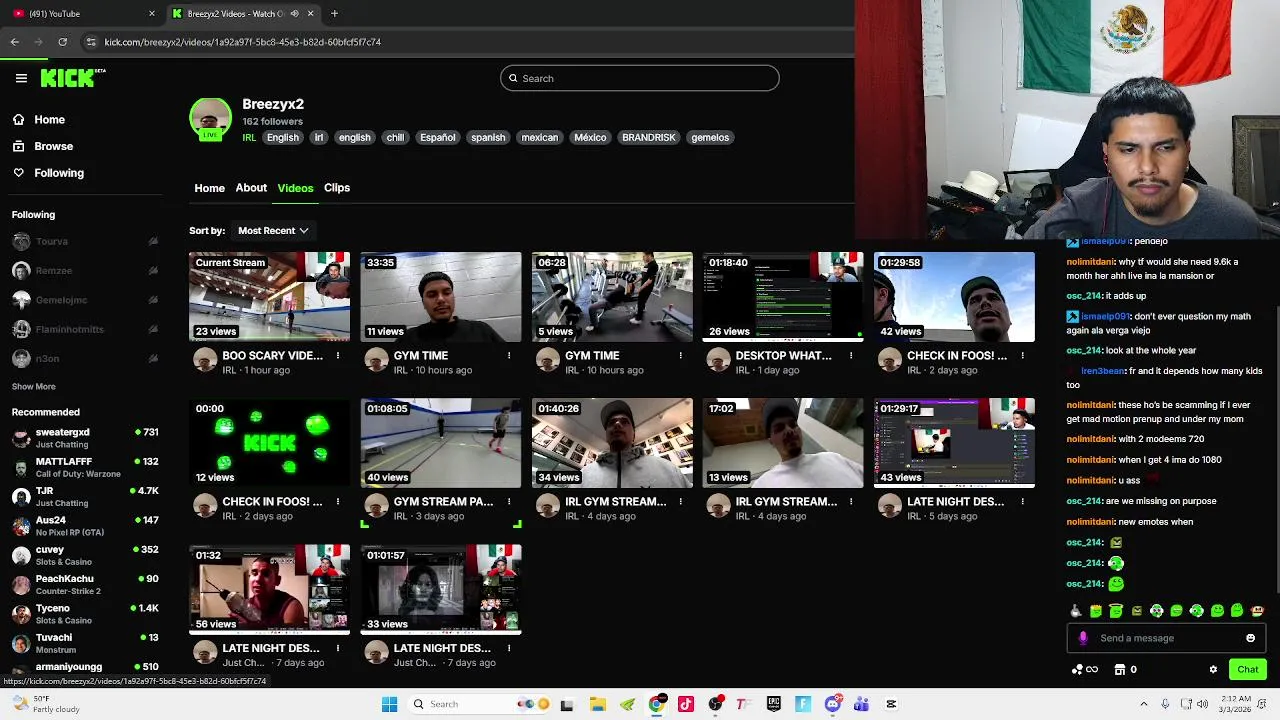Expand Show More in the Following list
Viewport: 1280px width, 720px height.
pyautogui.click(x=34, y=387)
